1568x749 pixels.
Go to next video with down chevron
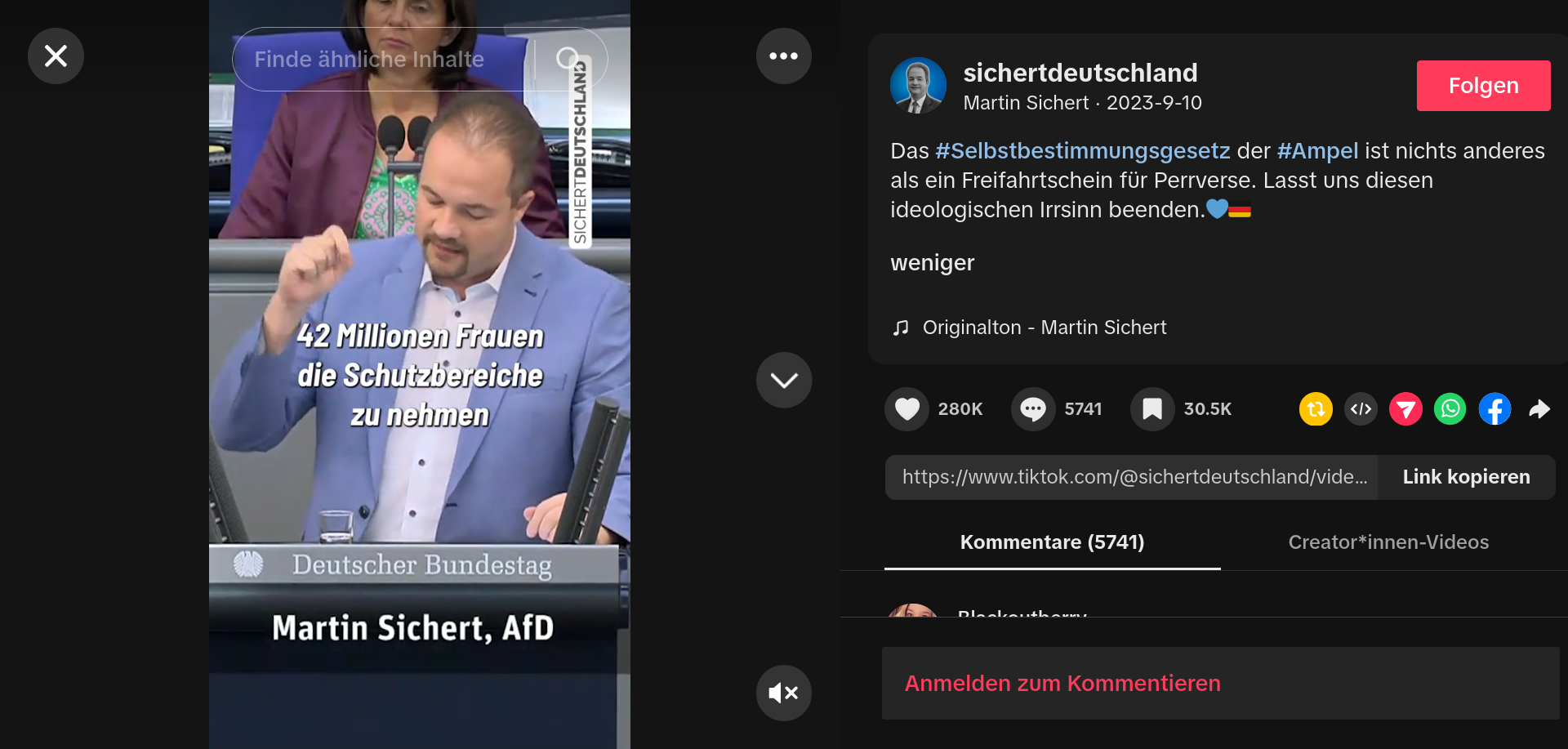(x=784, y=380)
